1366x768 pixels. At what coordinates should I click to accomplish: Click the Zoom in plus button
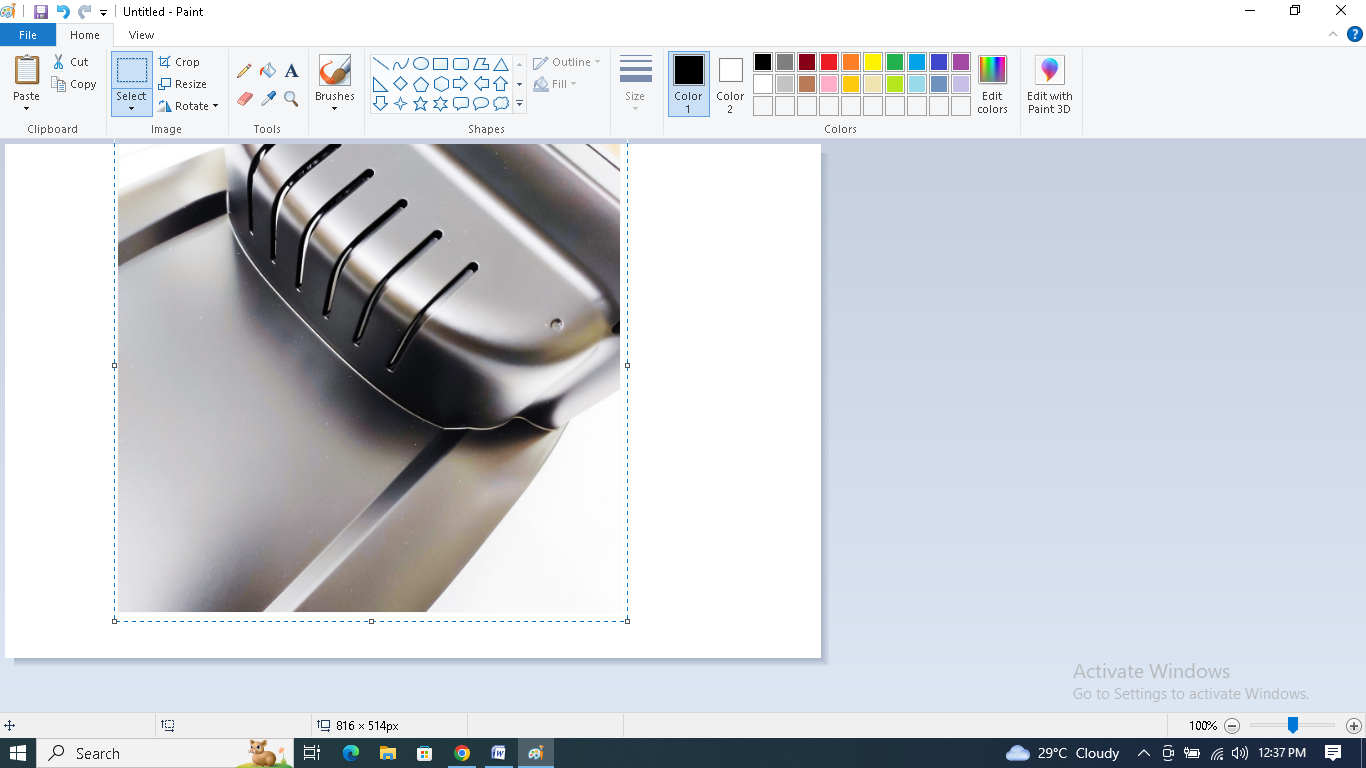tap(1353, 726)
